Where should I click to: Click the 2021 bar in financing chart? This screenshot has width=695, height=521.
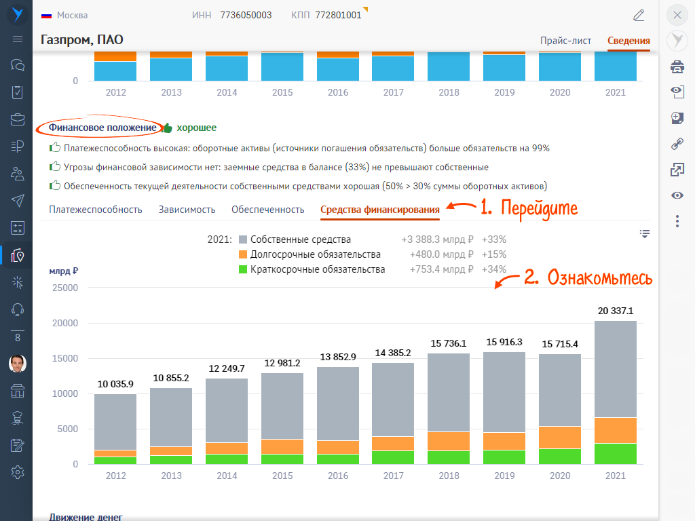pyautogui.click(x=615, y=392)
